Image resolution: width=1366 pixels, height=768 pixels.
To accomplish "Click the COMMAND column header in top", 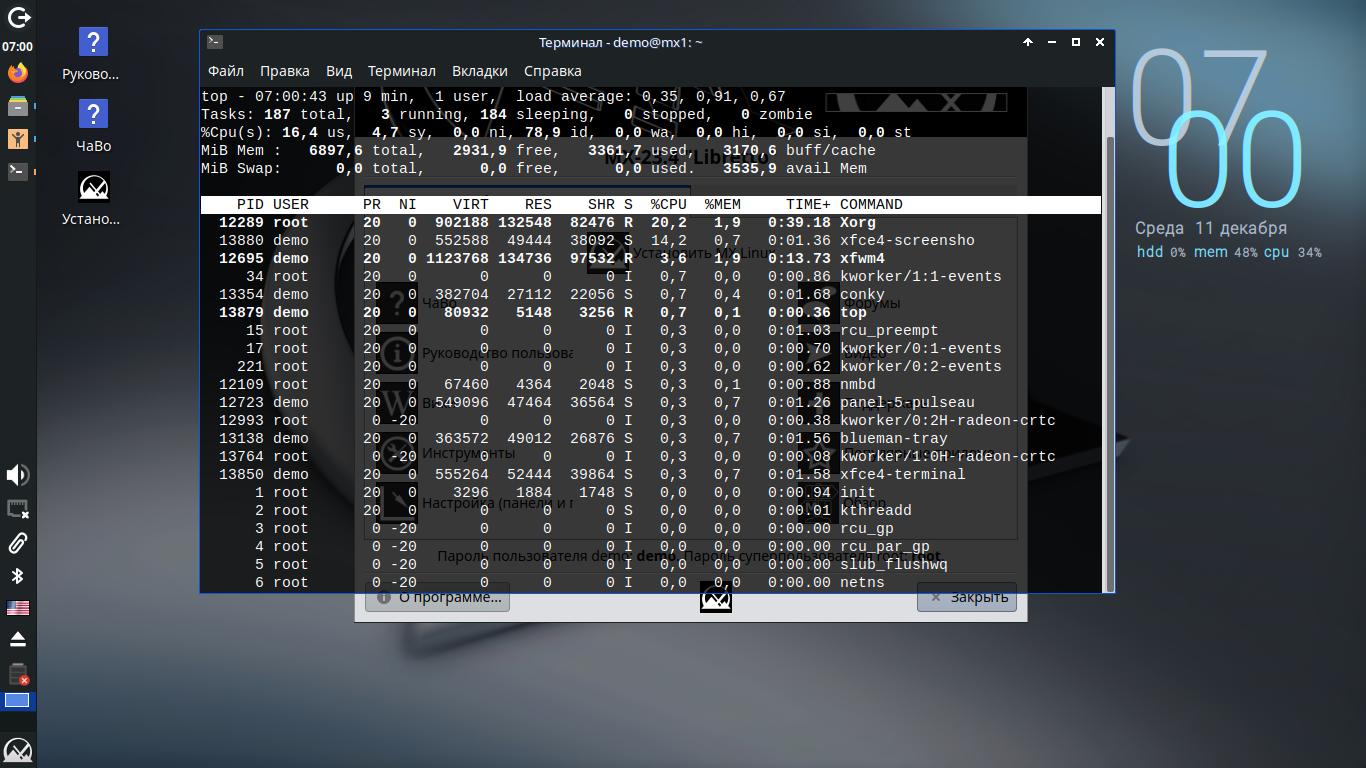I will pos(871,204).
